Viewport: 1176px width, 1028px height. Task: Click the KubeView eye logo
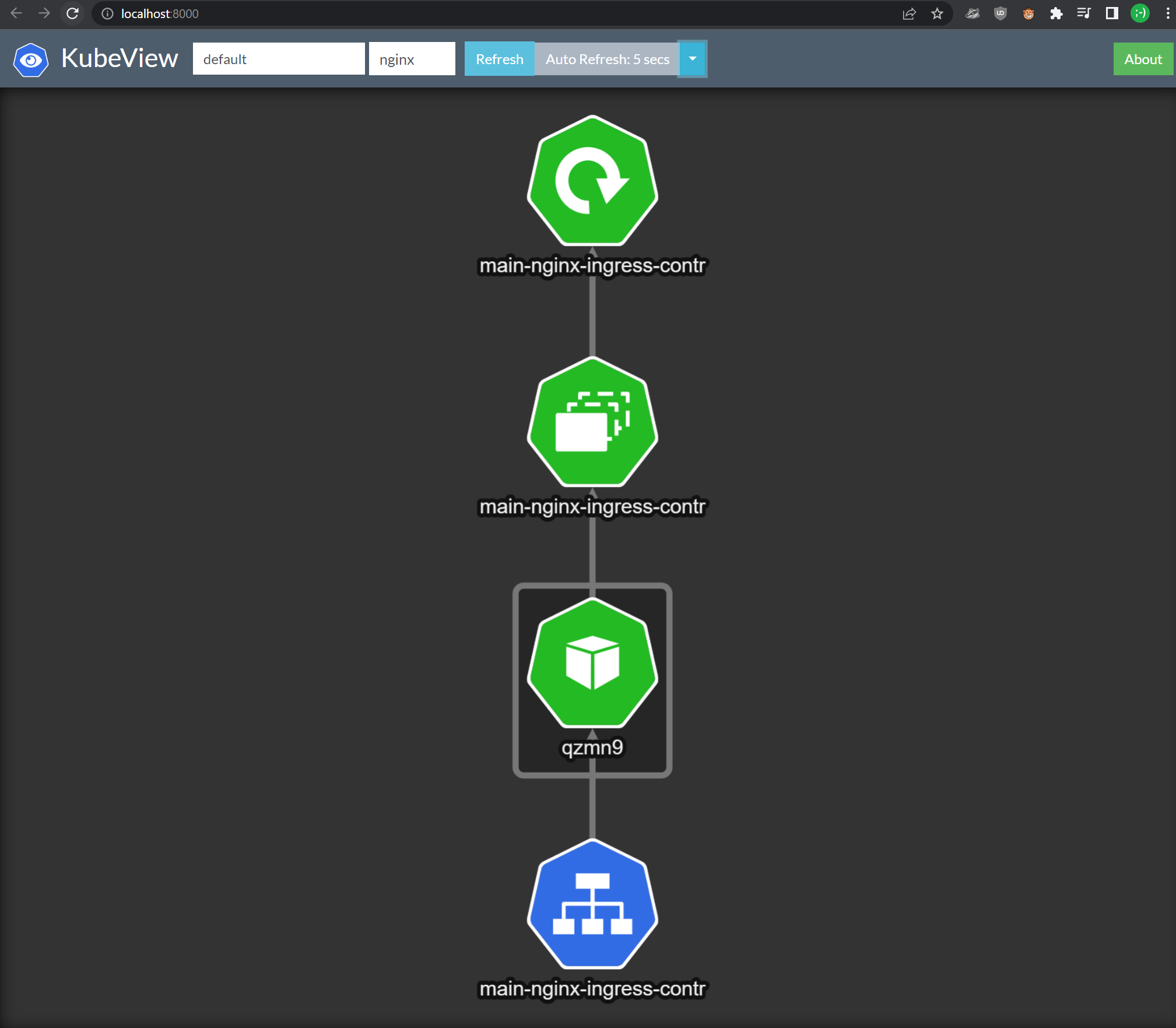[x=31, y=59]
